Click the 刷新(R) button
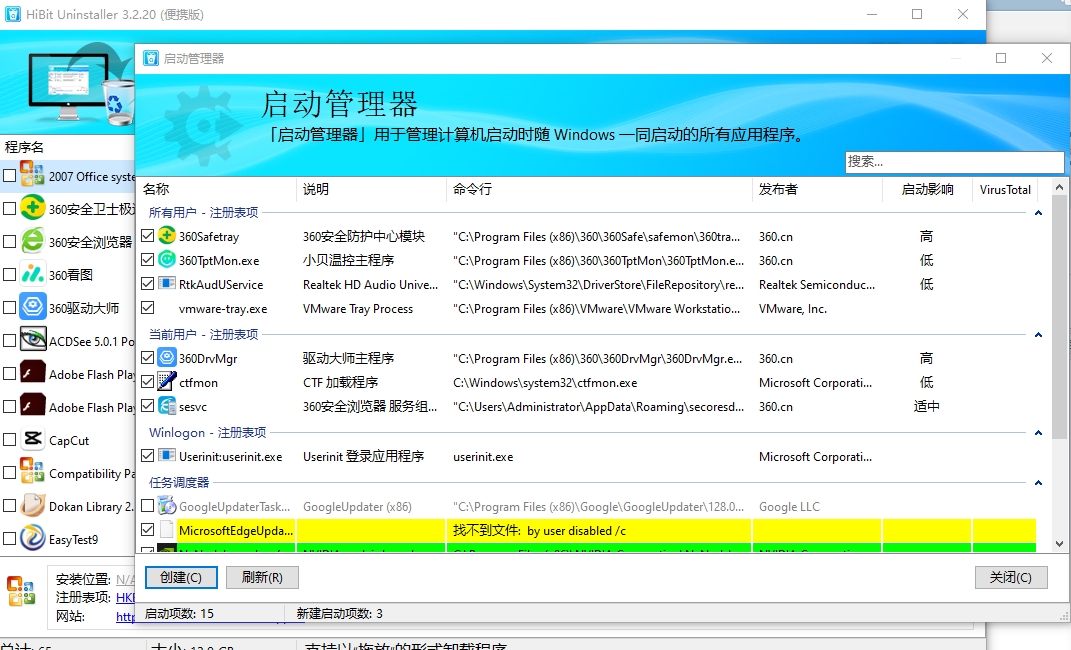This screenshot has height=650, width=1071. [255, 577]
